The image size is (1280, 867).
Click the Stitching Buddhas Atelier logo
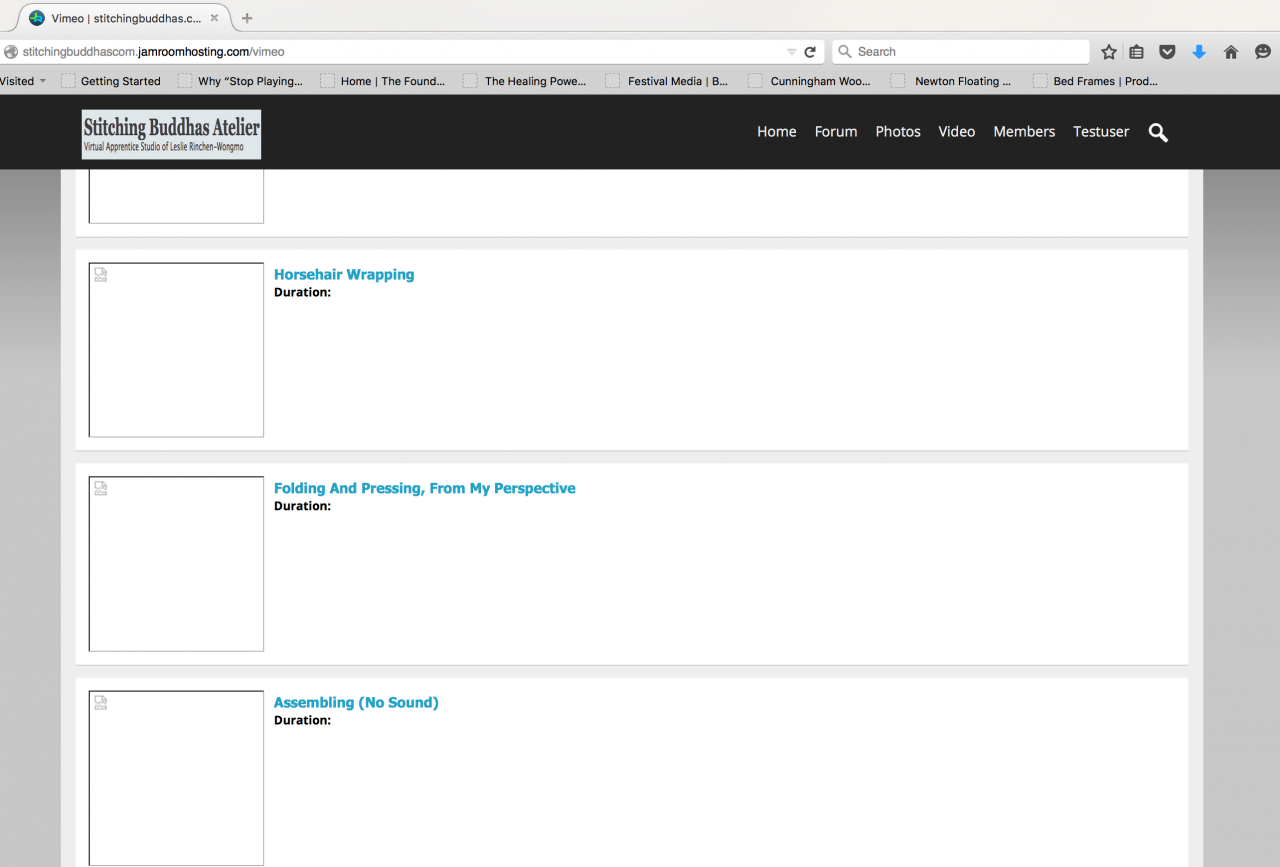point(171,134)
